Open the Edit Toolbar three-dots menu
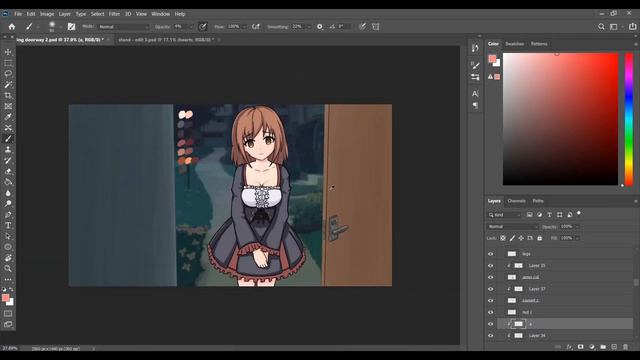 [8, 280]
